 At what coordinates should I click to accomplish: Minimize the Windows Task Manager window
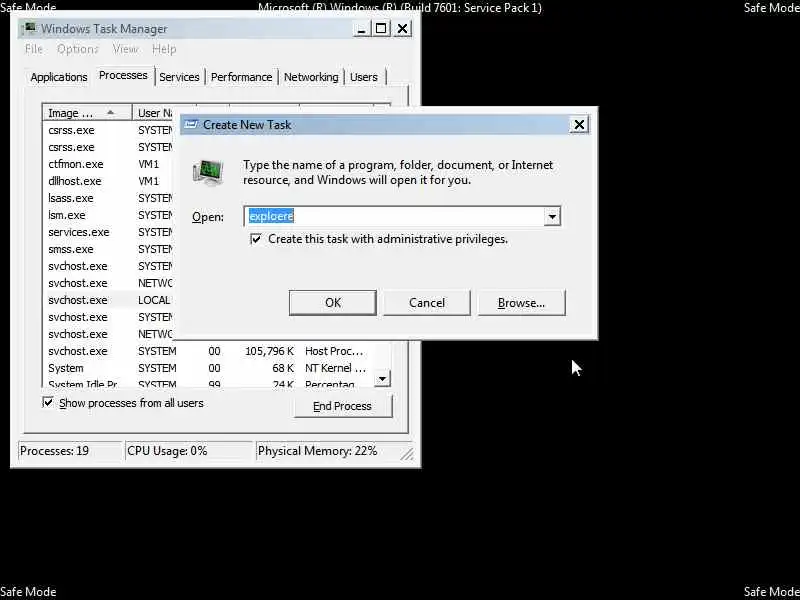[361, 29]
